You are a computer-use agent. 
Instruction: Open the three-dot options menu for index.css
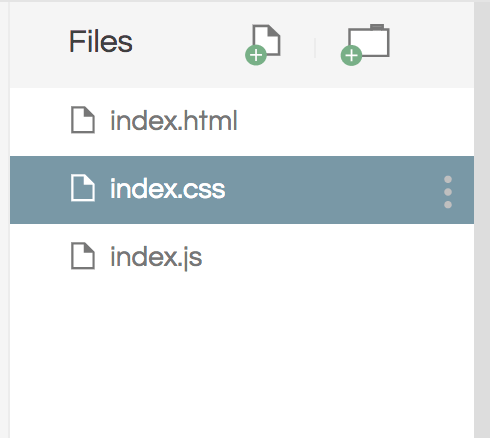point(448,192)
